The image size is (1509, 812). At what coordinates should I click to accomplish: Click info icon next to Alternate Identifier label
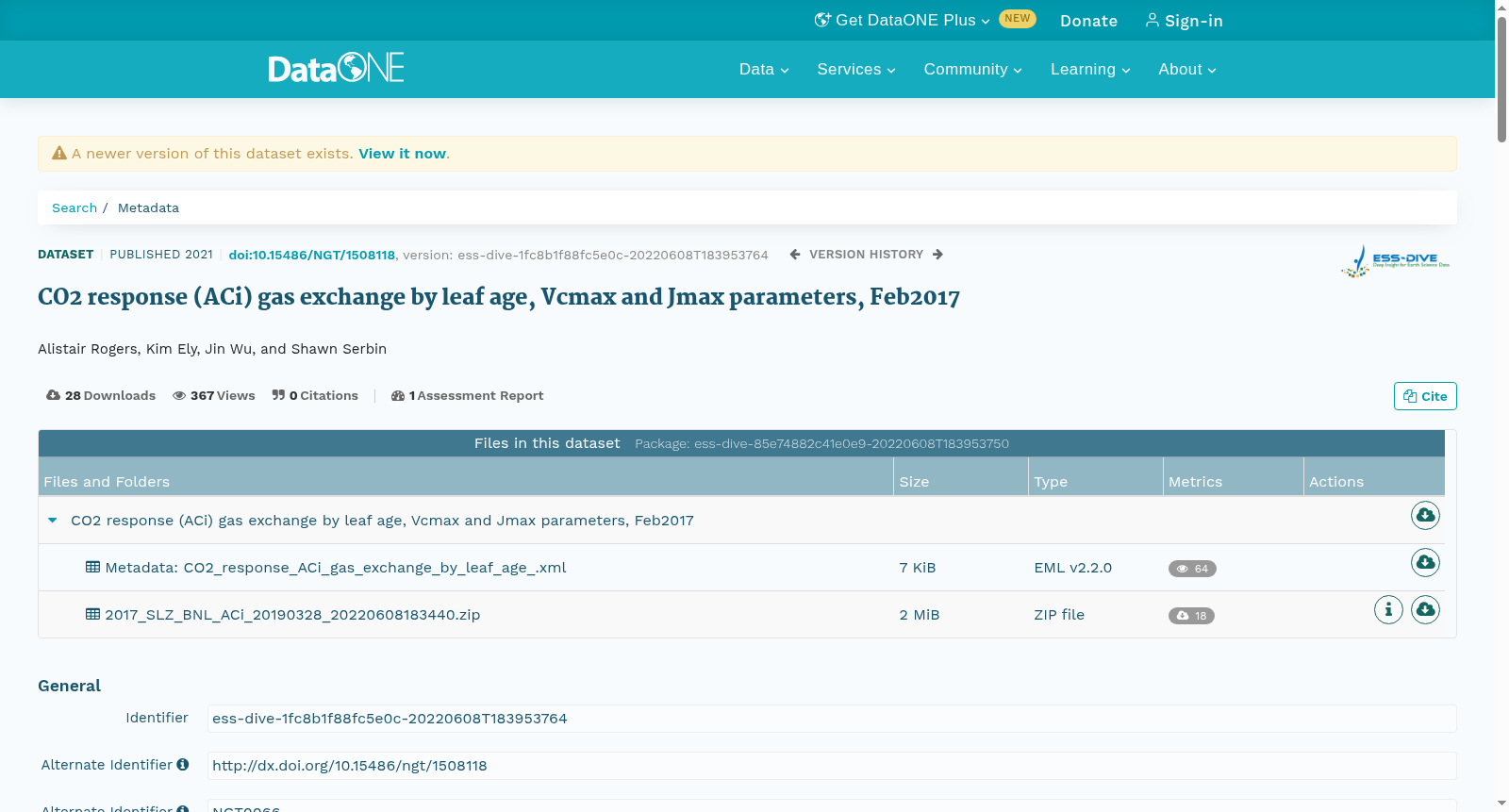[x=183, y=765]
